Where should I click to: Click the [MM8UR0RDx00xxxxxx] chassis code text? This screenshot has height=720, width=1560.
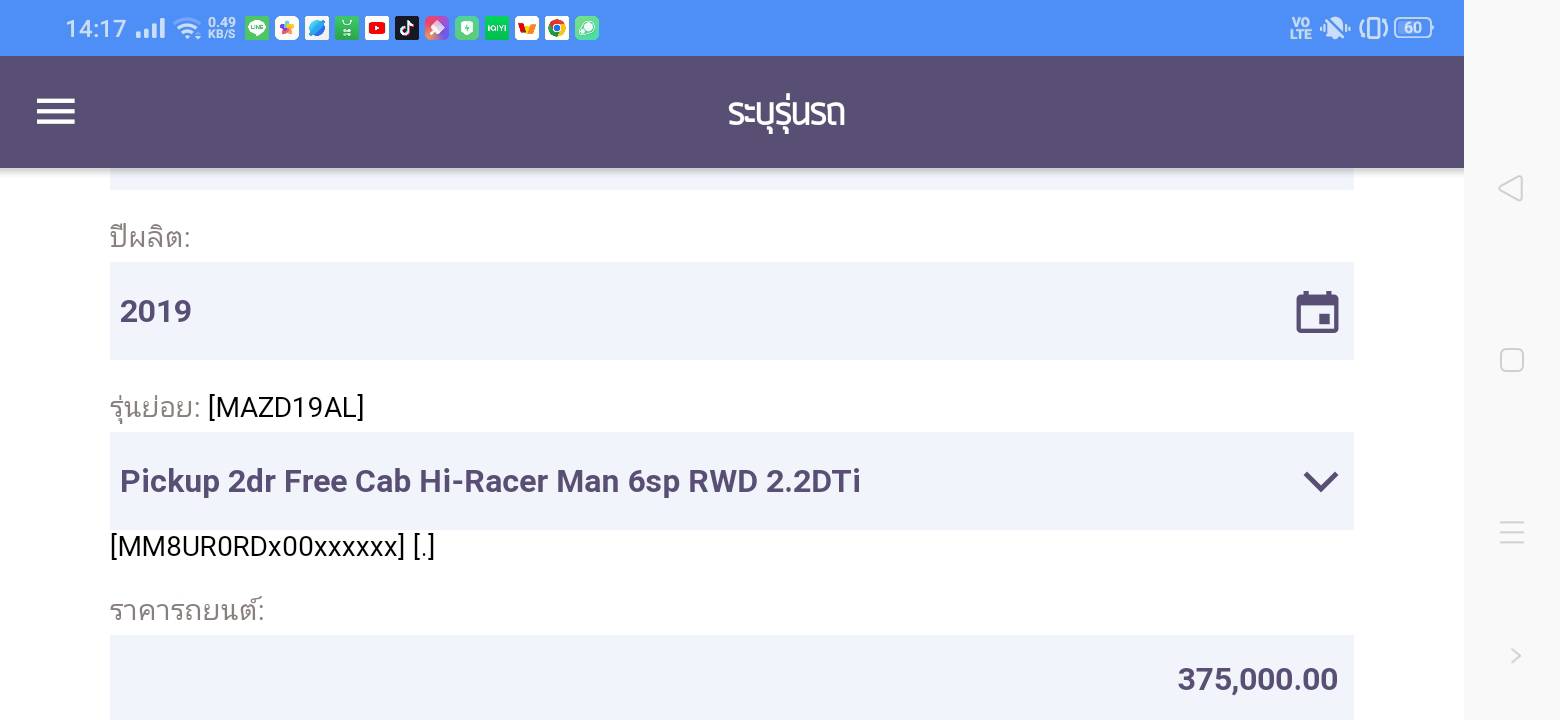[258, 546]
